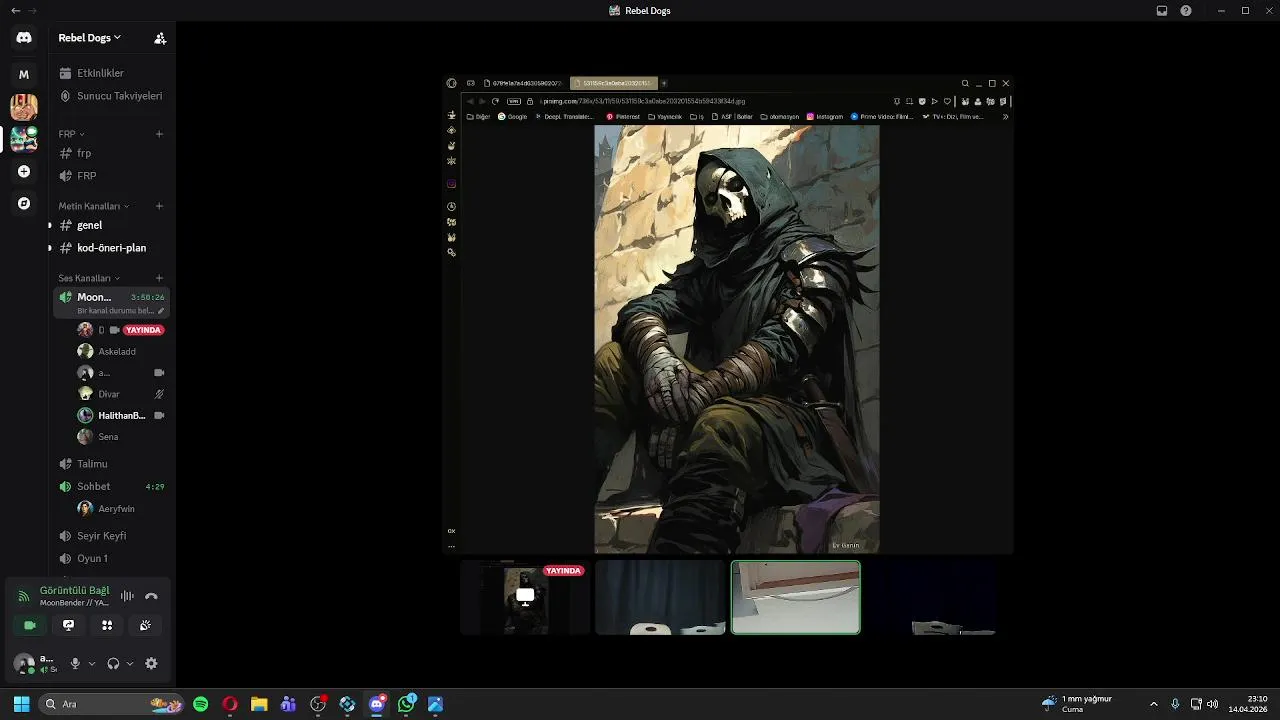Edit the voice channel status pencil icon
Image resolution: width=1280 pixels, height=720 pixels.
(x=161, y=311)
